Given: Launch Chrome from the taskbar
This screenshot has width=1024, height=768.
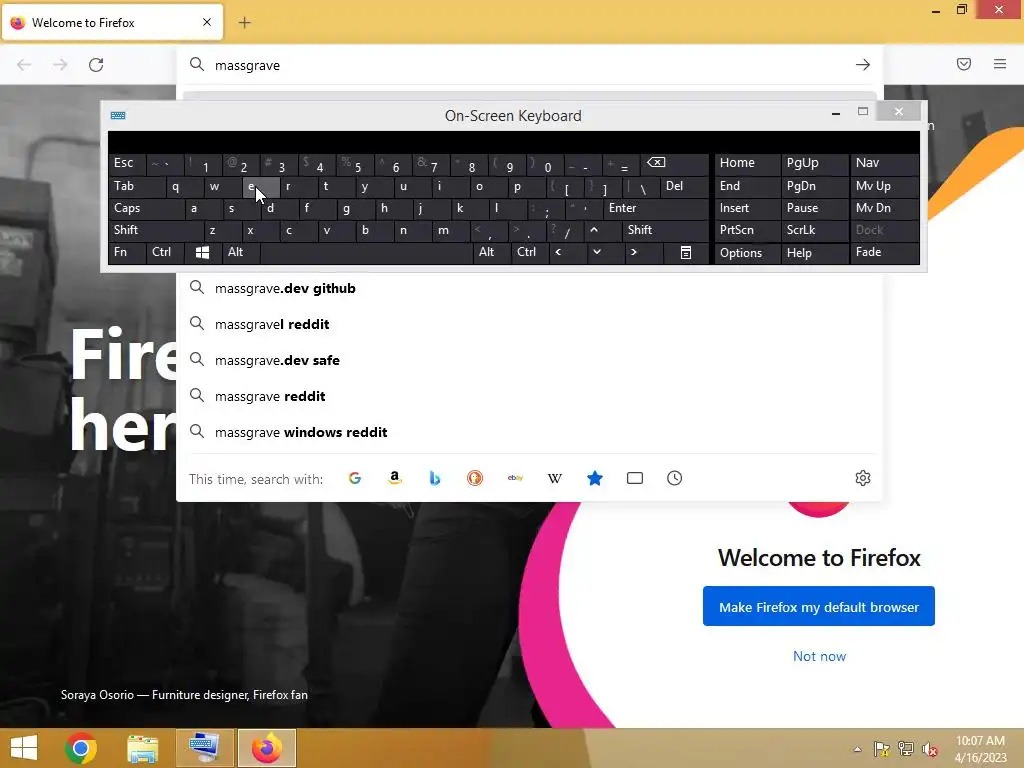Looking at the screenshot, I should coord(81,748).
